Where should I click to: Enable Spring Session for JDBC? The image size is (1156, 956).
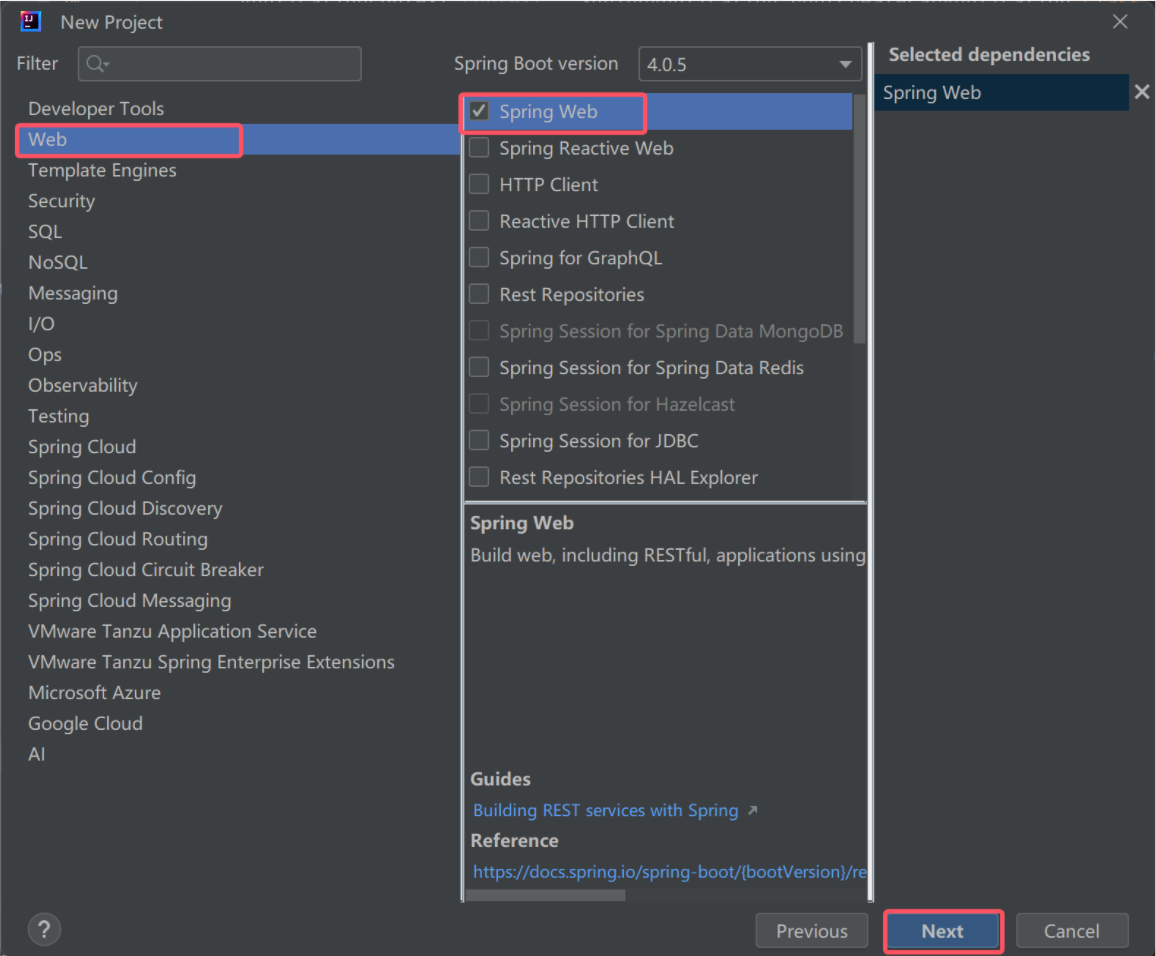(479, 441)
